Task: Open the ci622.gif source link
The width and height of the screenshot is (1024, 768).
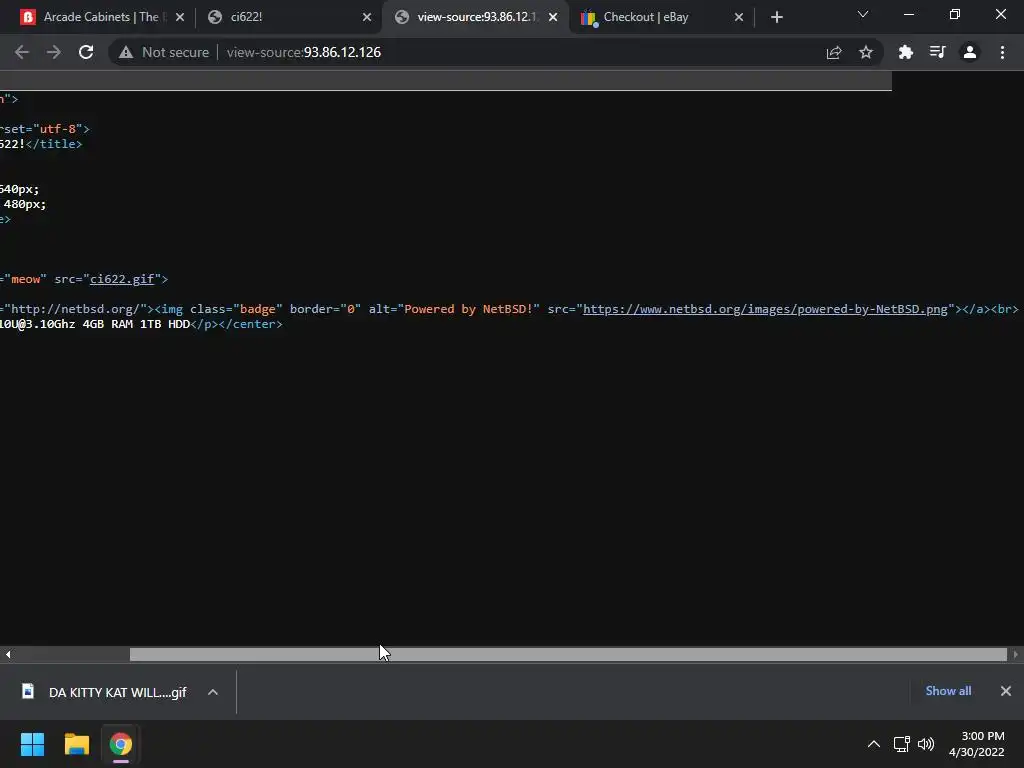Action: 122,279
